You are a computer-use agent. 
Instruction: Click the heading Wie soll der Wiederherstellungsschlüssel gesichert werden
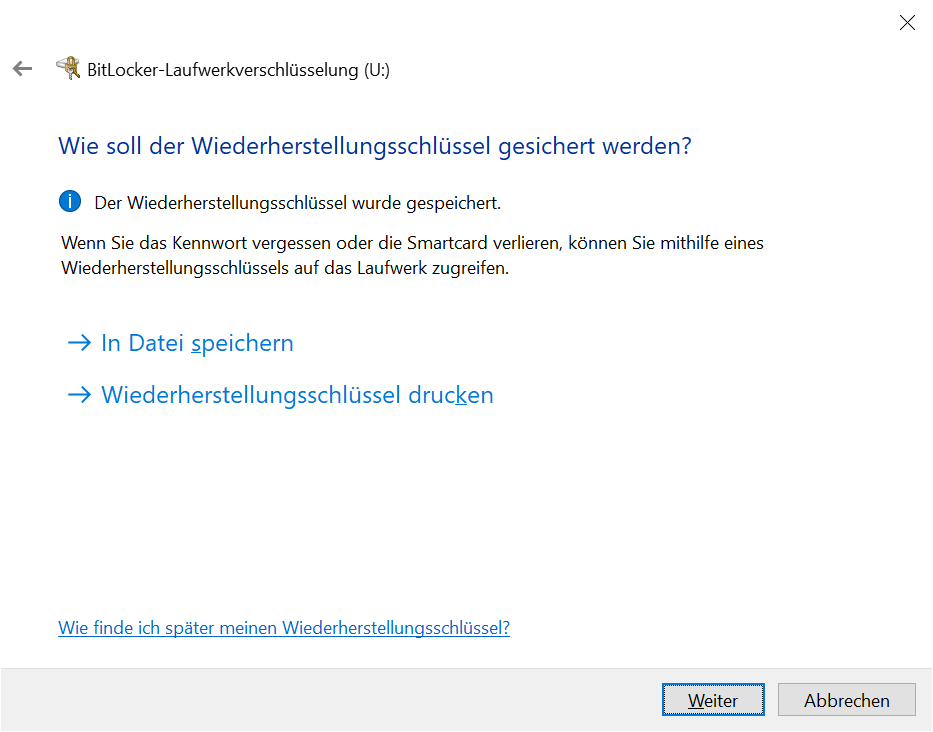pos(375,146)
